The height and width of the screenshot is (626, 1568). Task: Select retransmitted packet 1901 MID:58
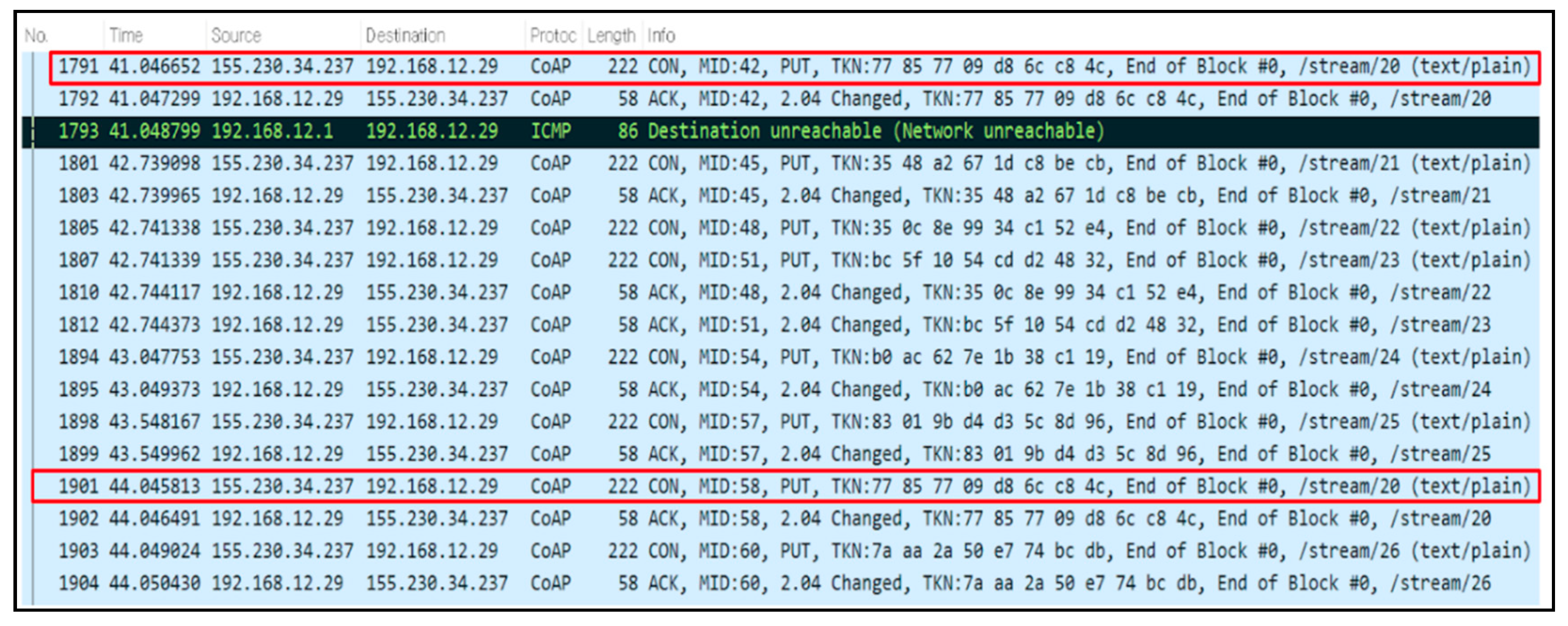(791, 486)
